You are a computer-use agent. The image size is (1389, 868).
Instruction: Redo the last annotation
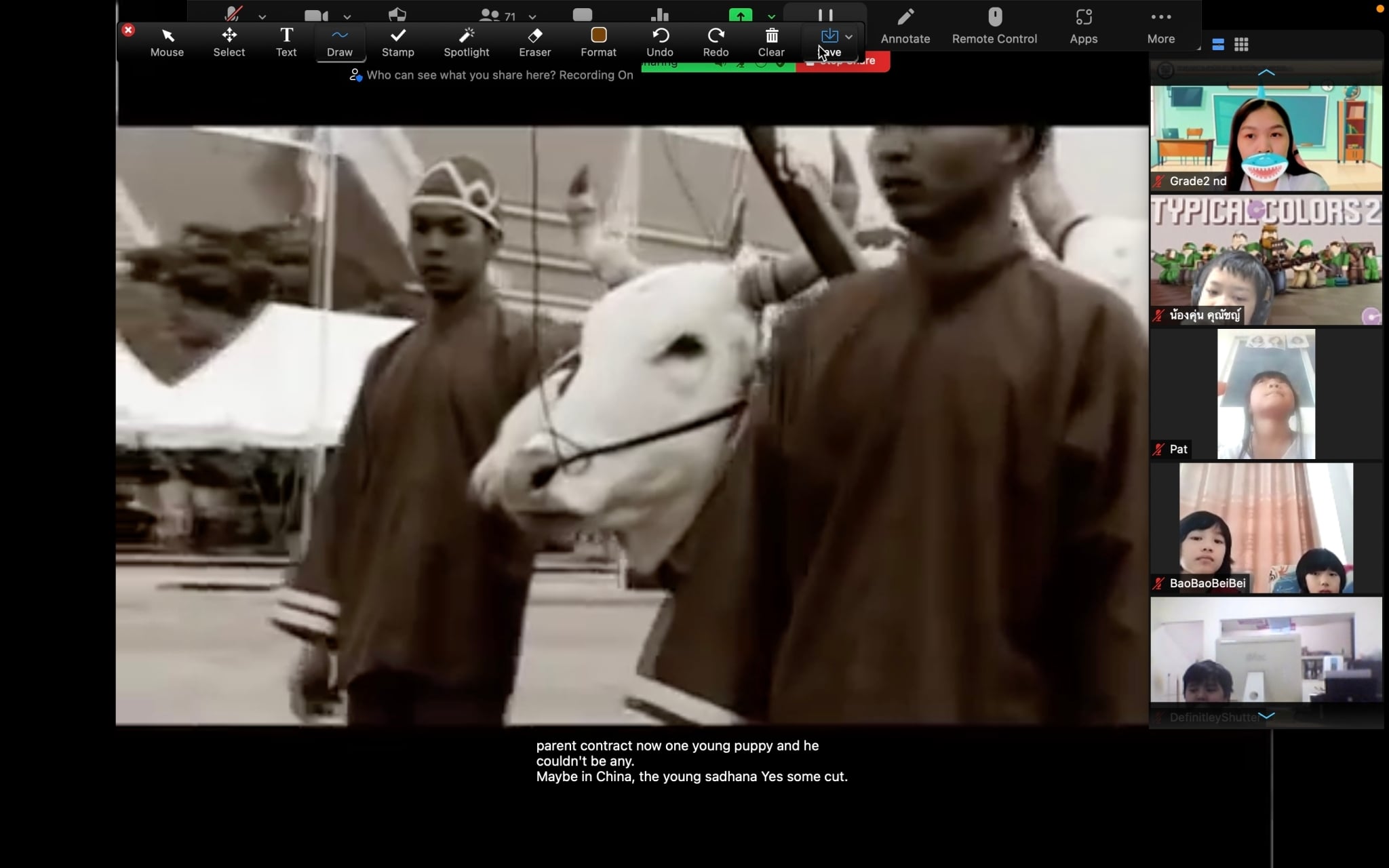(x=716, y=41)
